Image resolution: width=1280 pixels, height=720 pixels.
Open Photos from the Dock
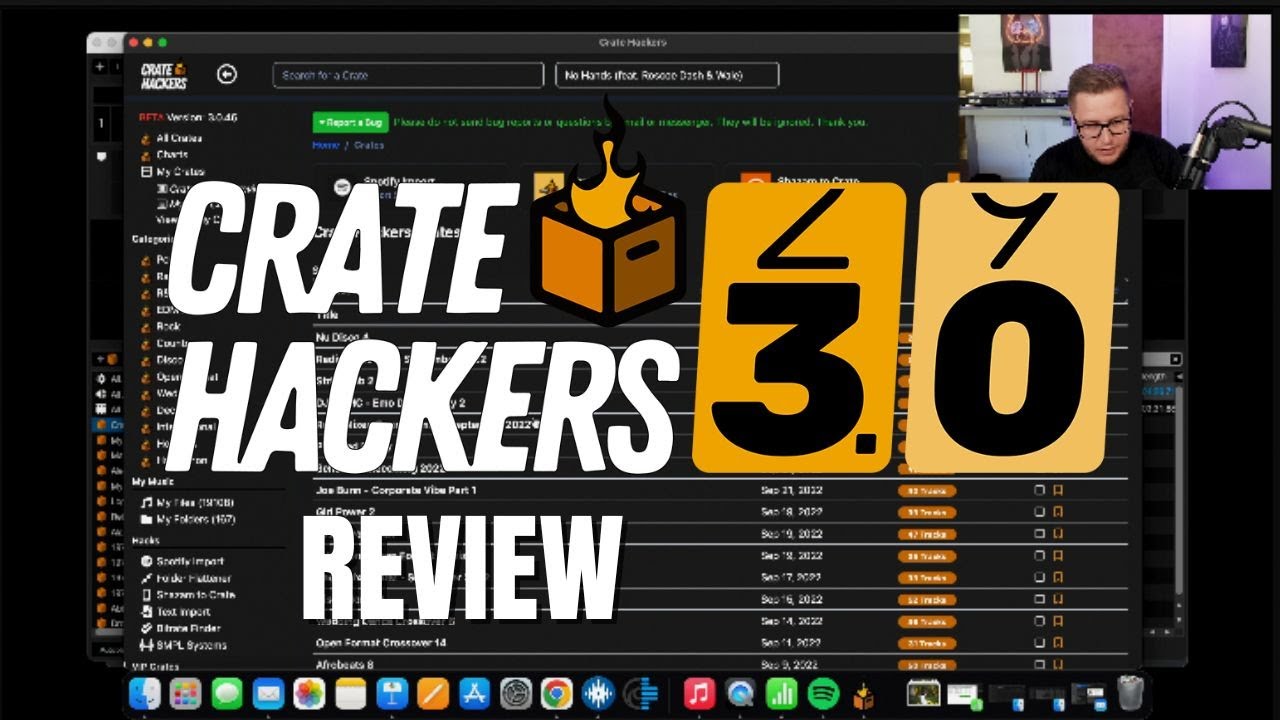coord(309,693)
